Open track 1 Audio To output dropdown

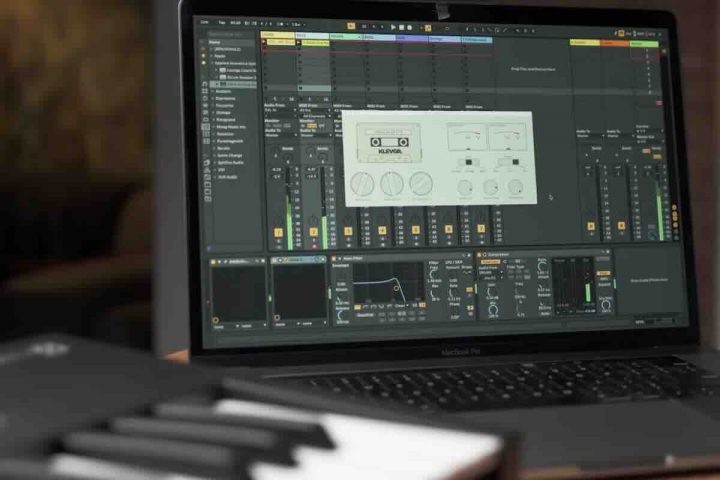281,136
